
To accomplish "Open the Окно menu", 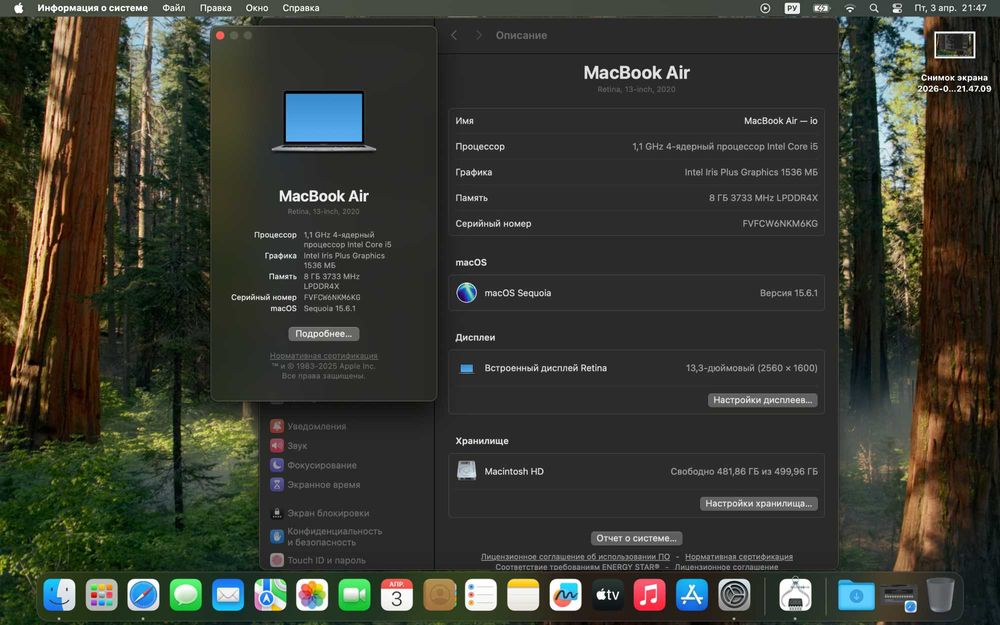I will click(257, 8).
